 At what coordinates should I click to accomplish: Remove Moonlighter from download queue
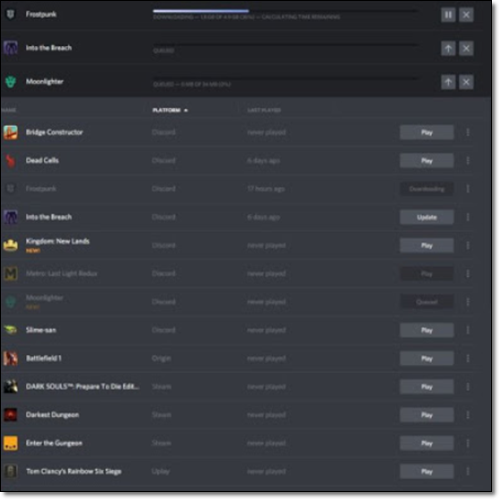click(466, 82)
